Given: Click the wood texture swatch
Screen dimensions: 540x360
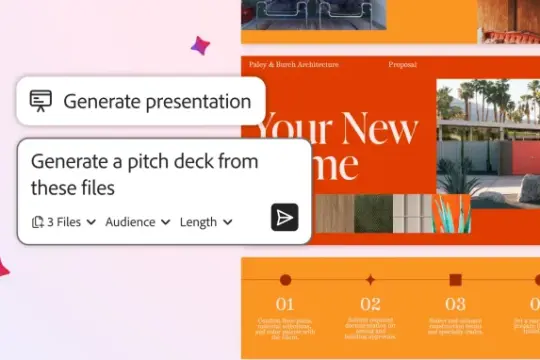Looking at the screenshot, I should pyautogui.click(x=335, y=214).
